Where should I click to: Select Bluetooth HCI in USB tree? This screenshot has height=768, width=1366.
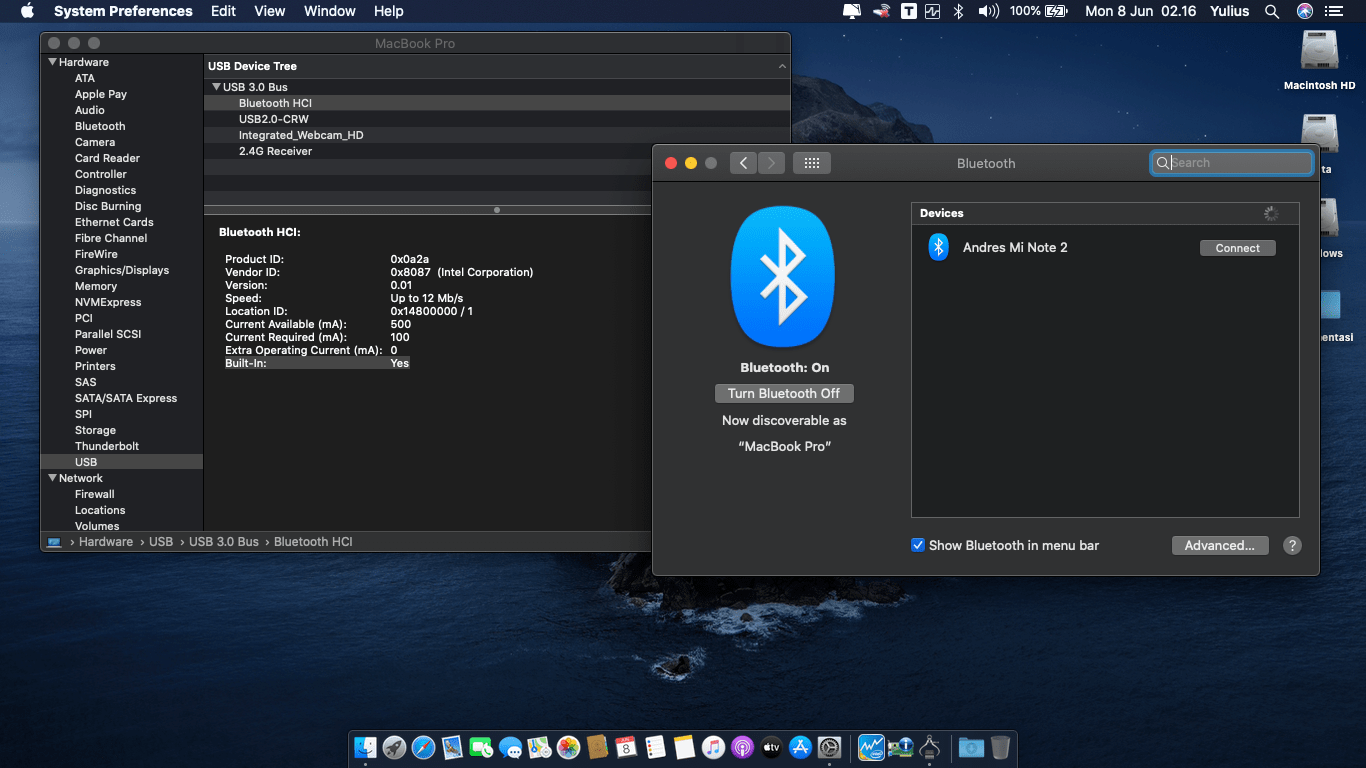coord(497,103)
